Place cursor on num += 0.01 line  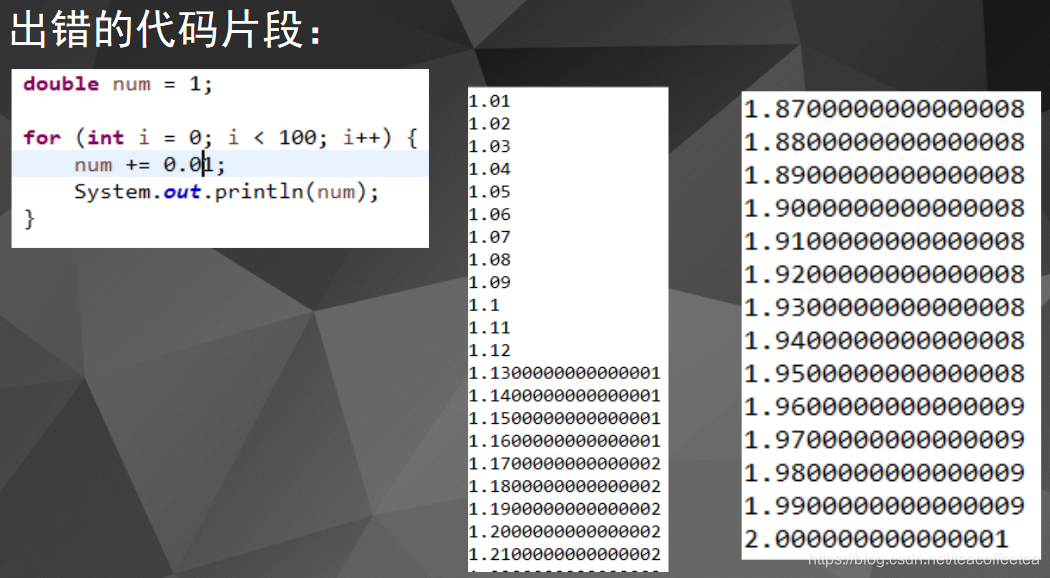(149, 164)
